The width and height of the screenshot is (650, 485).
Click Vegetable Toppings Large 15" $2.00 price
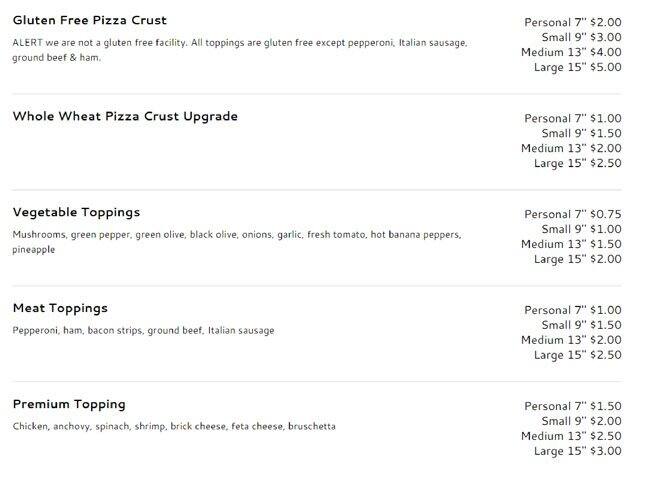577,260
